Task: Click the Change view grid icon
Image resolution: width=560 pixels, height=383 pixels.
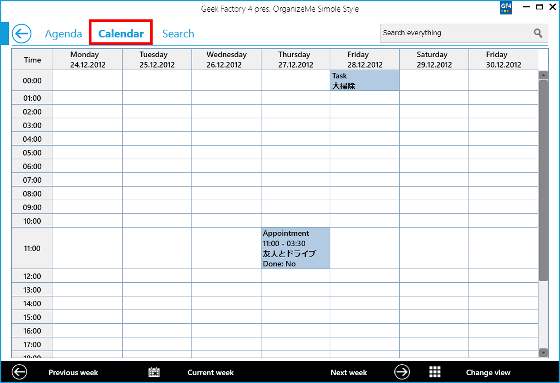Action: 435,372
